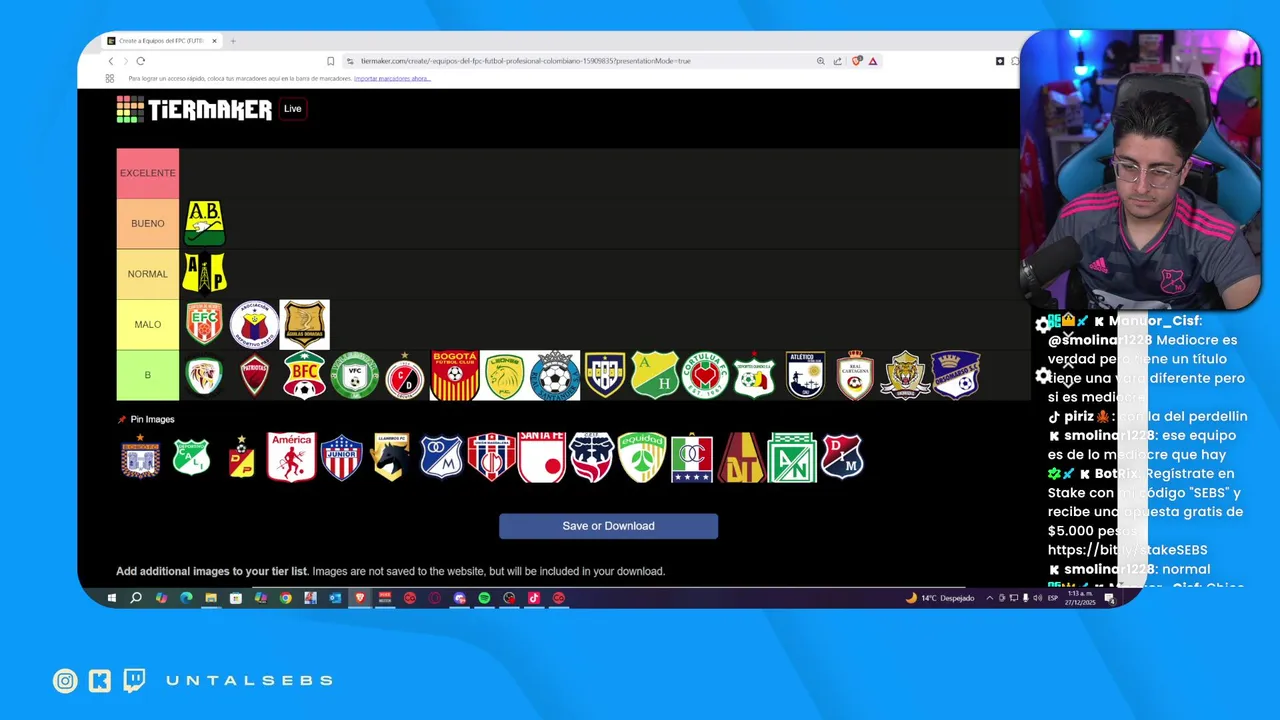Select the Cortuluá FC crest

(x=705, y=375)
